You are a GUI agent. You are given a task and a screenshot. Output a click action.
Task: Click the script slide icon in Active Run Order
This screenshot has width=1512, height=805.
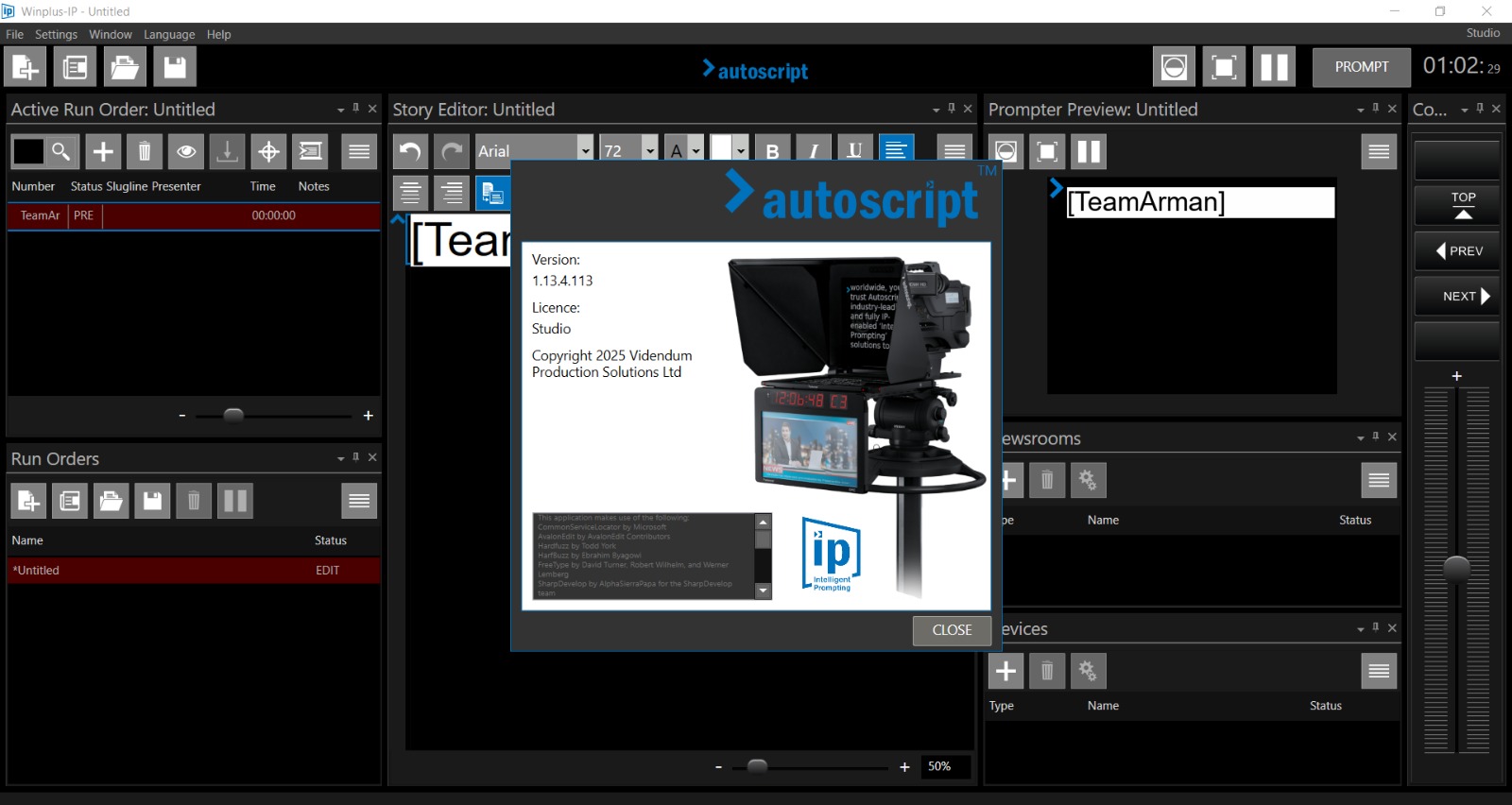(x=310, y=151)
